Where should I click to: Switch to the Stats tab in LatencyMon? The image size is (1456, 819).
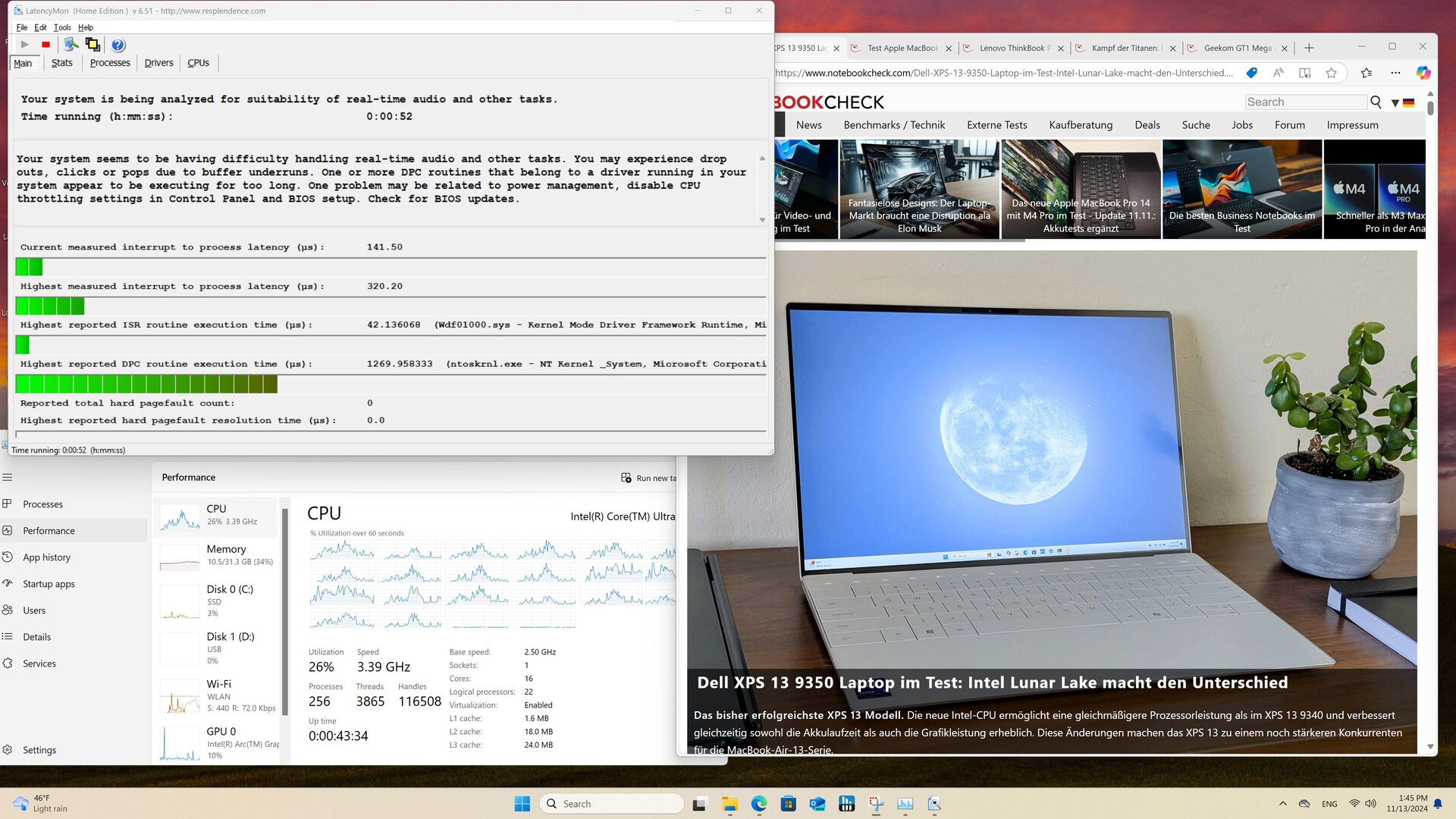(x=62, y=63)
